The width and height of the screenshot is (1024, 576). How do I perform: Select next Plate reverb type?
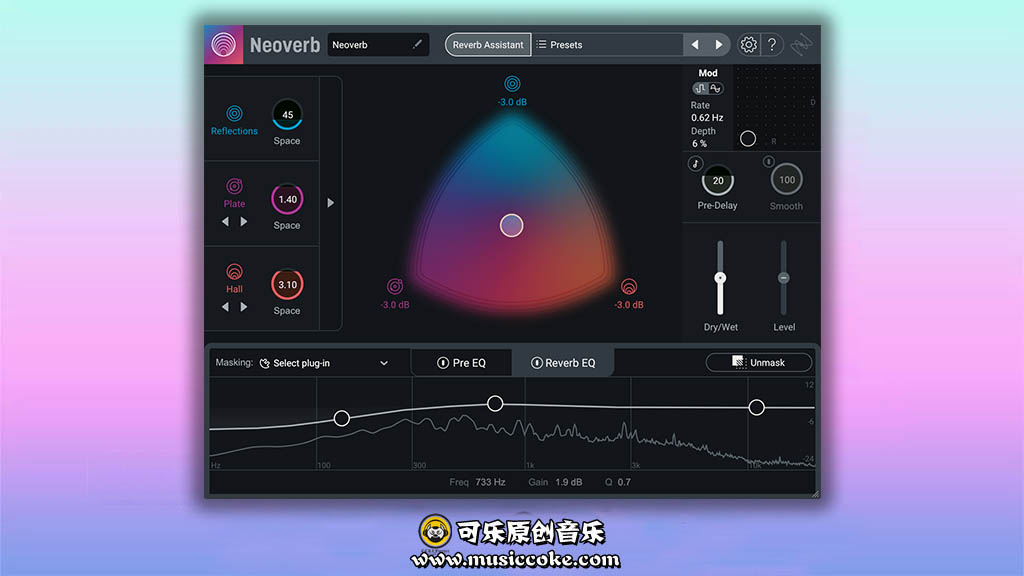244,221
